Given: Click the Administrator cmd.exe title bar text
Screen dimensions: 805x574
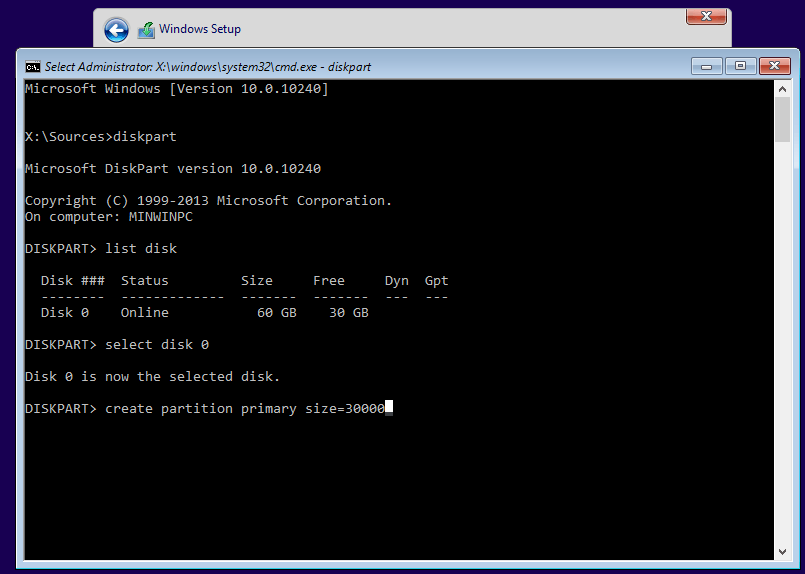Looking at the screenshot, I should point(208,67).
